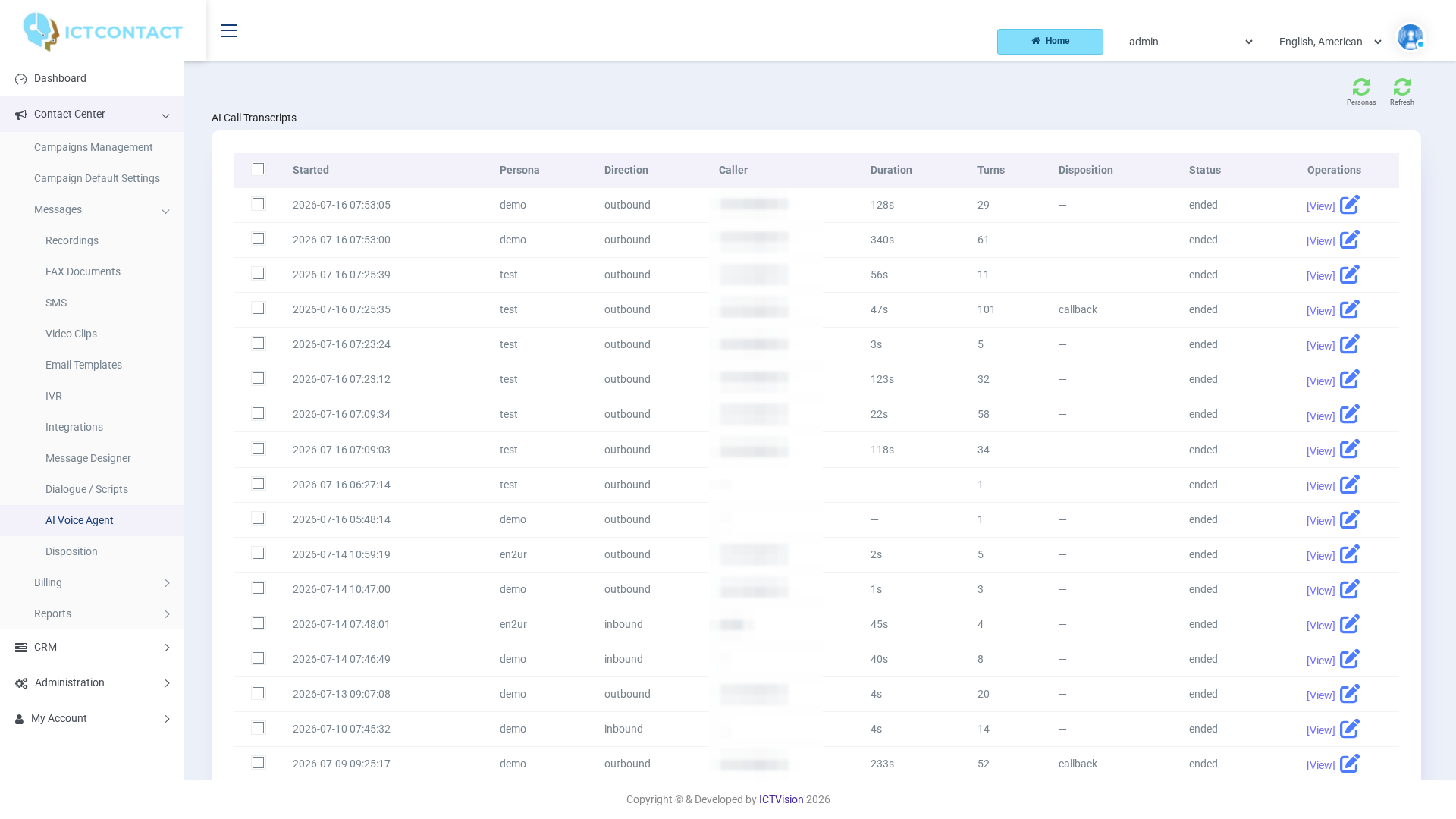This screenshot has width=1456, height=819.
Task: Open the admin user dropdown
Action: (1190, 42)
